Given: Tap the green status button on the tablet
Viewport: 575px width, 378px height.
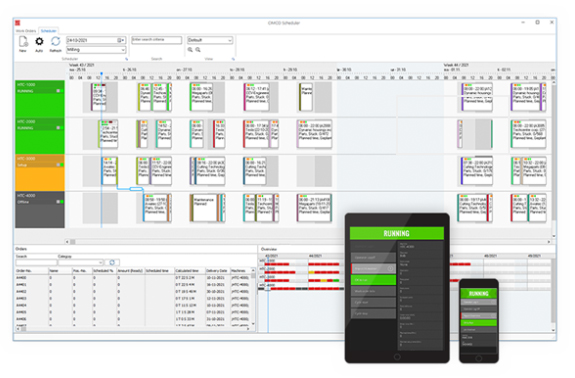Looking at the screenshot, I should 373,280.
